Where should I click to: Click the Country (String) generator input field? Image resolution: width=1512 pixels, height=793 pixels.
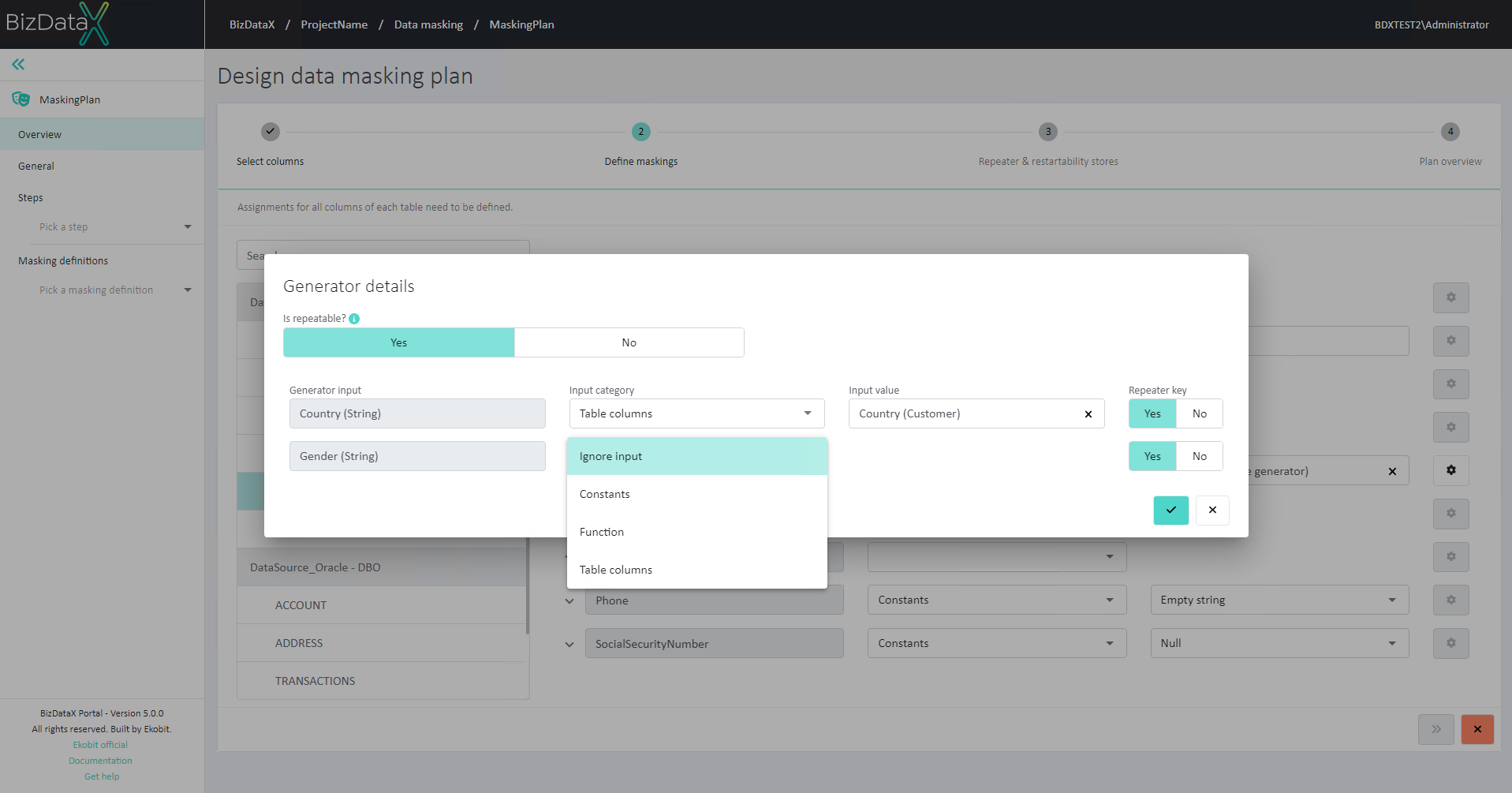pyautogui.click(x=417, y=413)
